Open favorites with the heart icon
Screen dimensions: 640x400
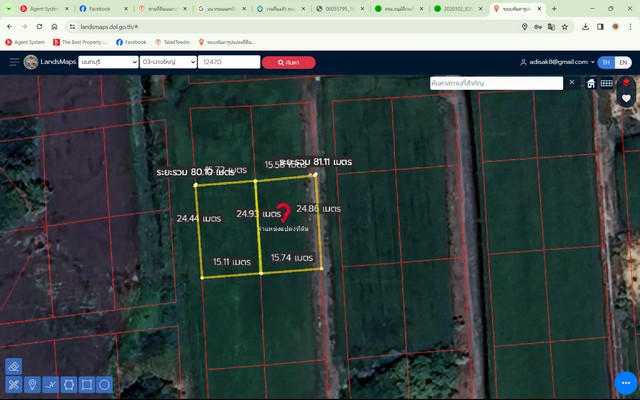pyautogui.click(x=626, y=98)
